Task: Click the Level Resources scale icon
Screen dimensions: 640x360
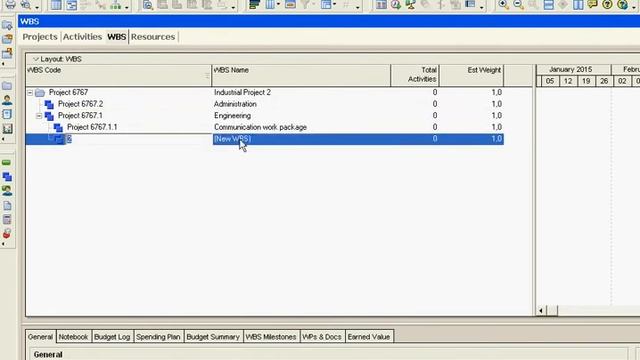Action: tap(411, 5)
